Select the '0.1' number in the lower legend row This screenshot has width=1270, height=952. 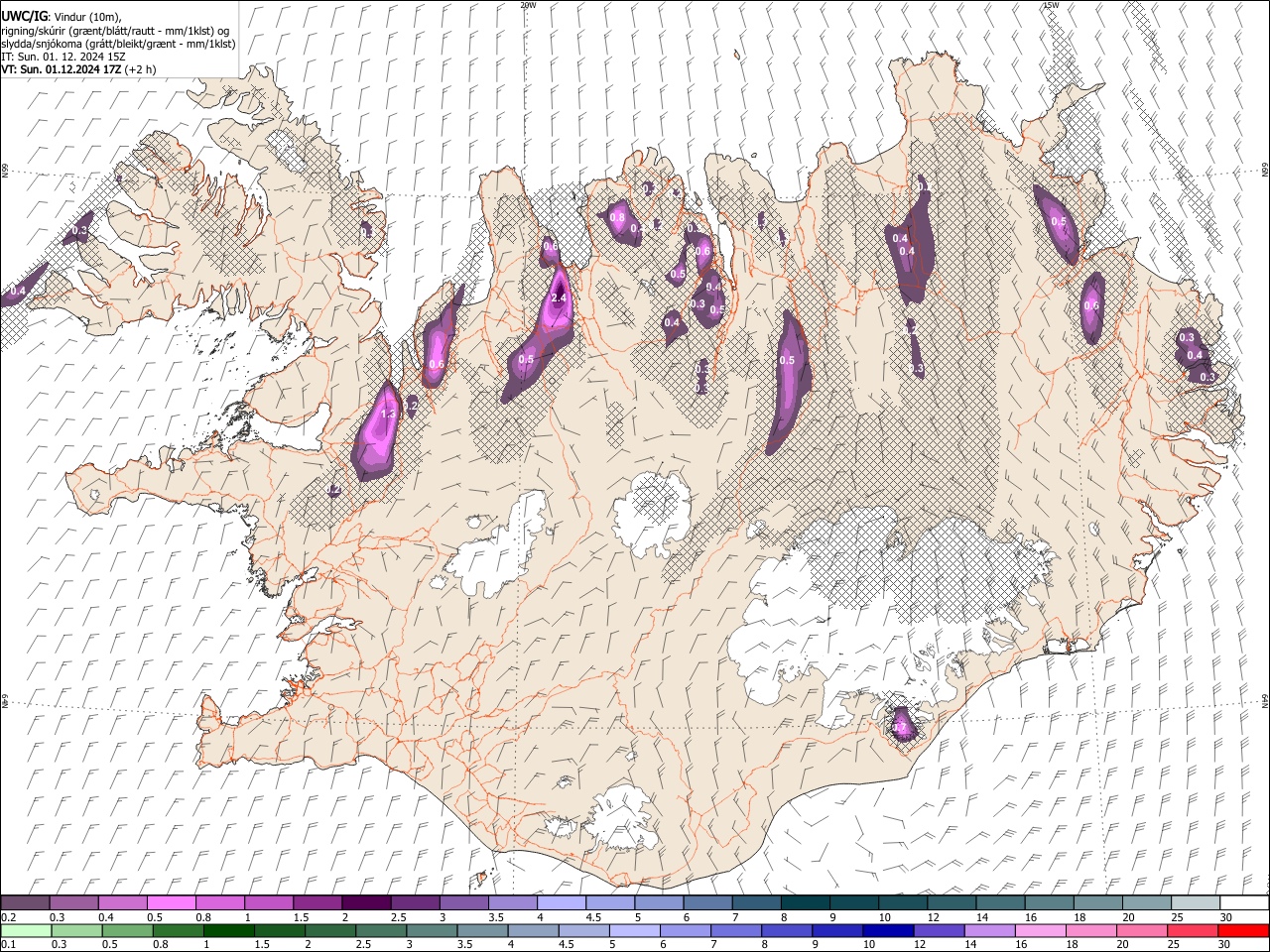tap(8, 945)
